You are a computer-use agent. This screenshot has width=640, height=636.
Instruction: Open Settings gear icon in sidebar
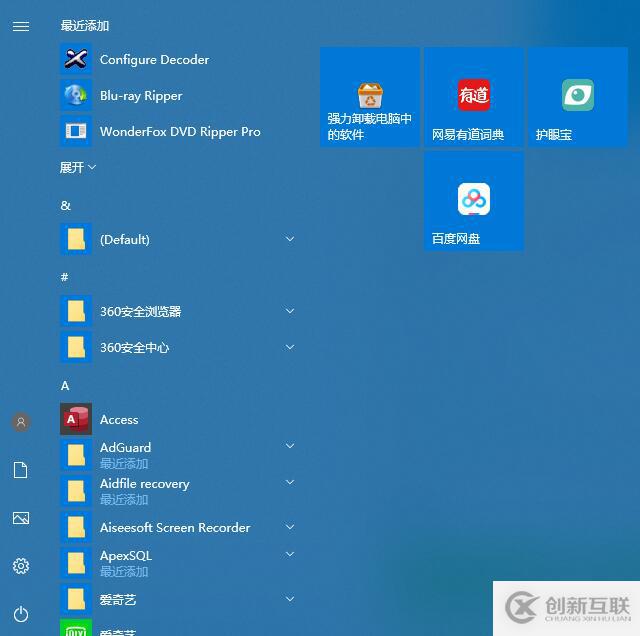click(21, 566)
